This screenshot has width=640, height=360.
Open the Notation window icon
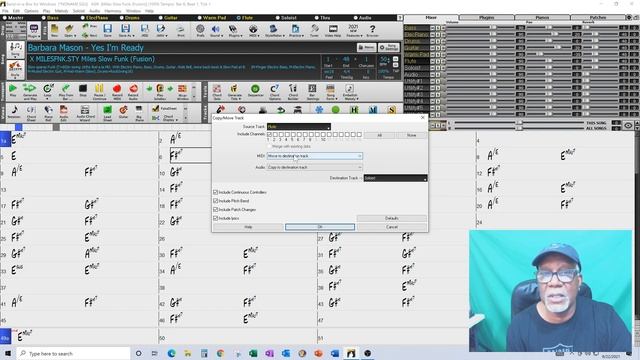(x=14, y=112)
